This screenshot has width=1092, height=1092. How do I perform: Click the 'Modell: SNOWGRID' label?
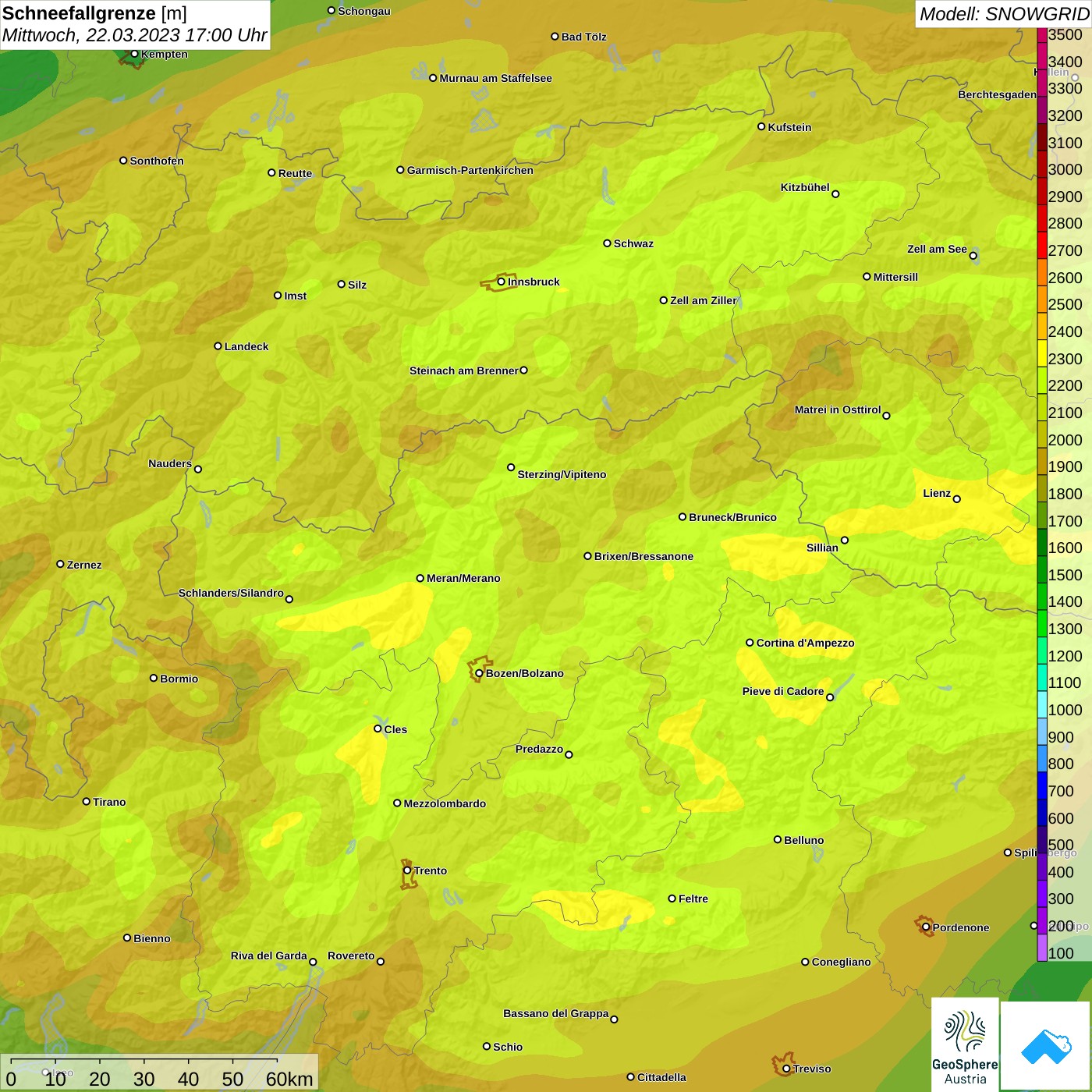(1004, 14)
